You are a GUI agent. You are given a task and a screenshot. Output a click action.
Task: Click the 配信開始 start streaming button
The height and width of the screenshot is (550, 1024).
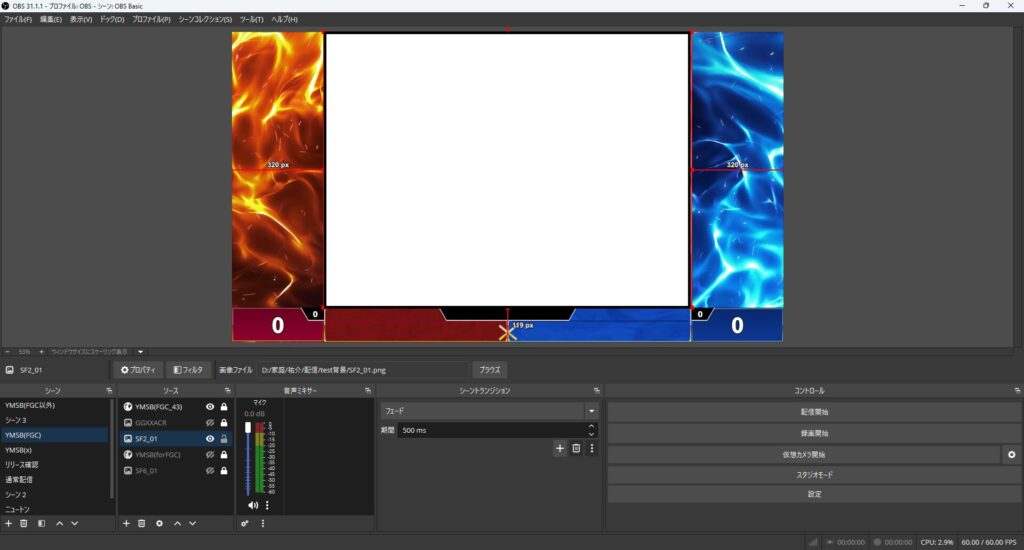tap(814, 412)
